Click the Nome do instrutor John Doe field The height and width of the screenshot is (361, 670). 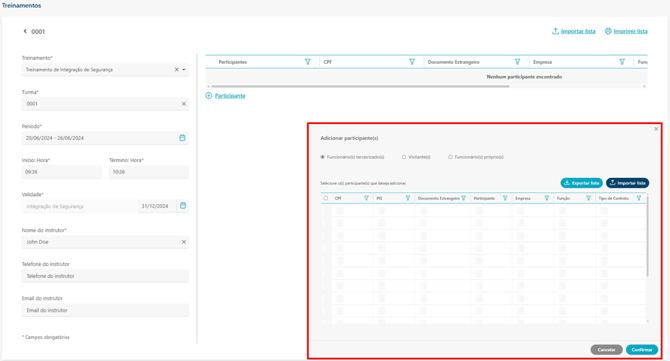(105, 242)
